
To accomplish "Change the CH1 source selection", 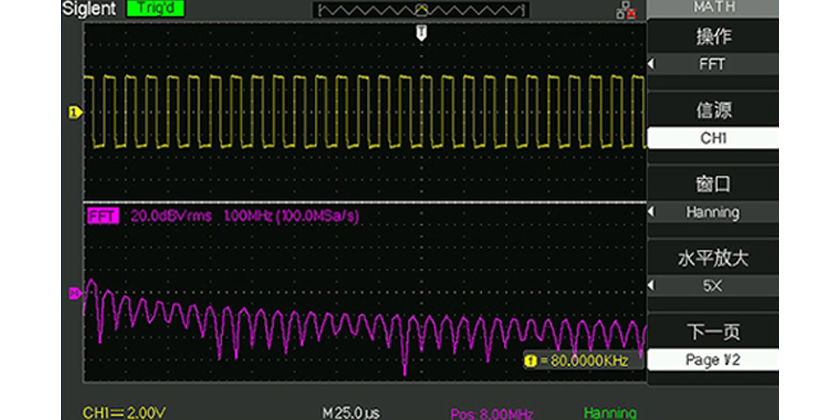I will (714, 139).
